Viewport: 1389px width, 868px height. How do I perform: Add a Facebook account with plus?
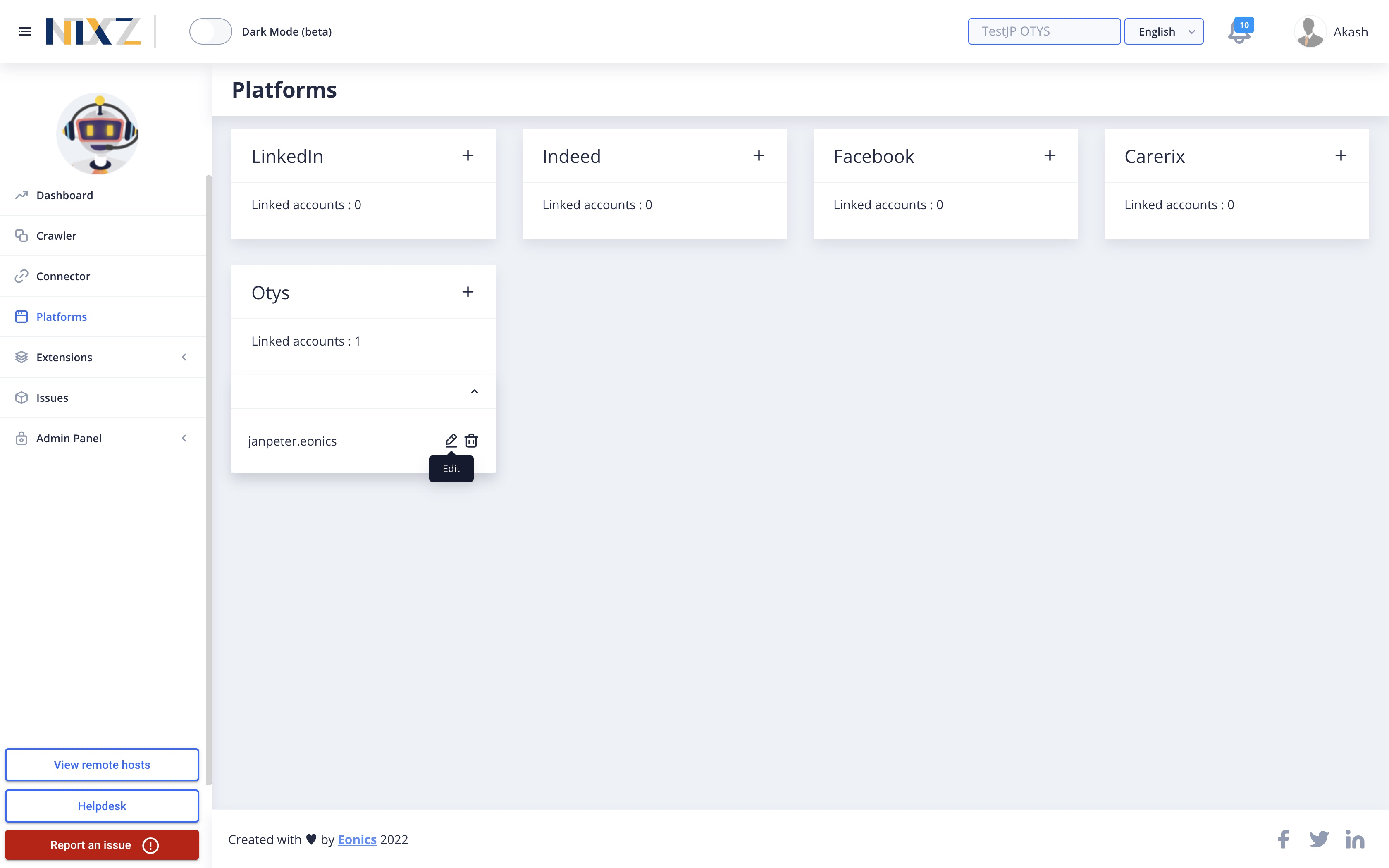(1050, 155)
